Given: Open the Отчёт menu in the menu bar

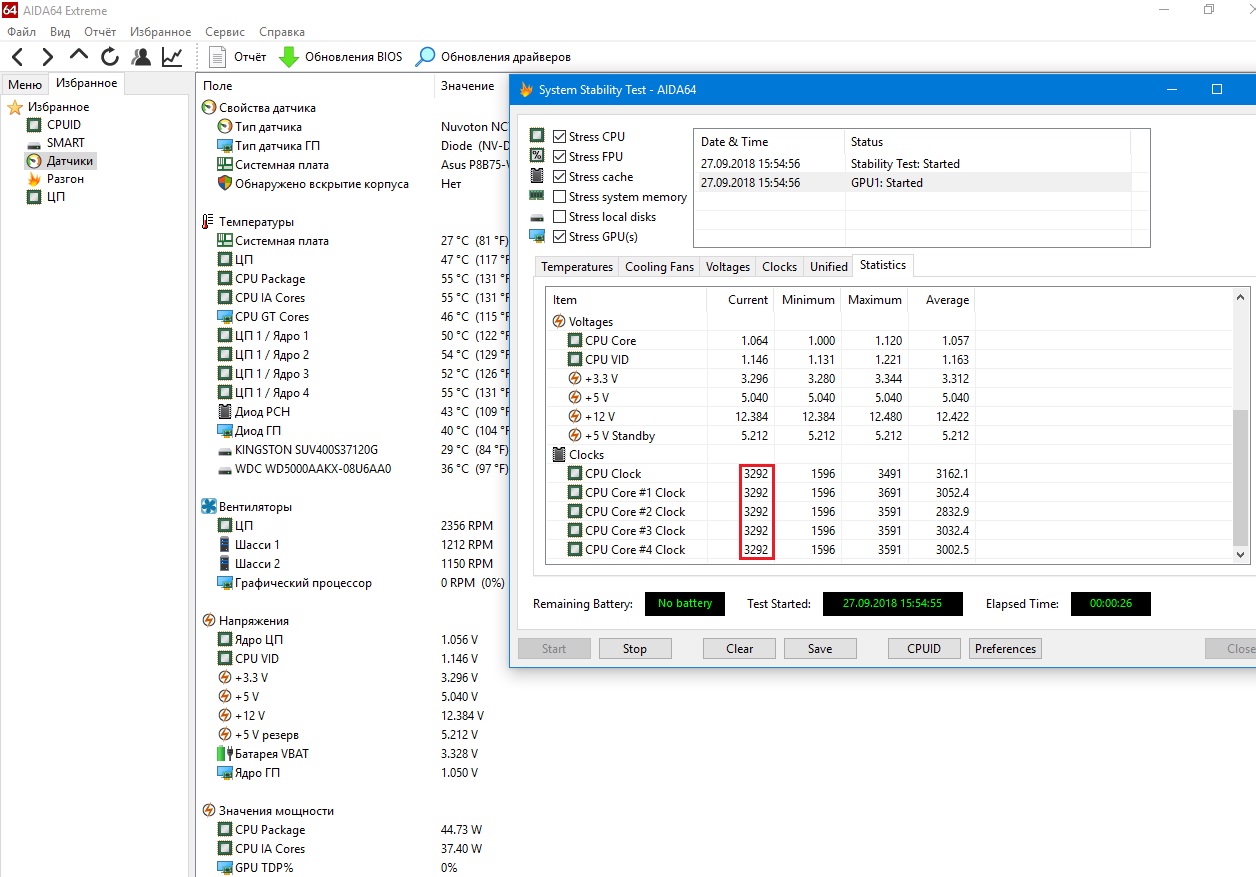Looking at the screenshot, I should point(100,32).
